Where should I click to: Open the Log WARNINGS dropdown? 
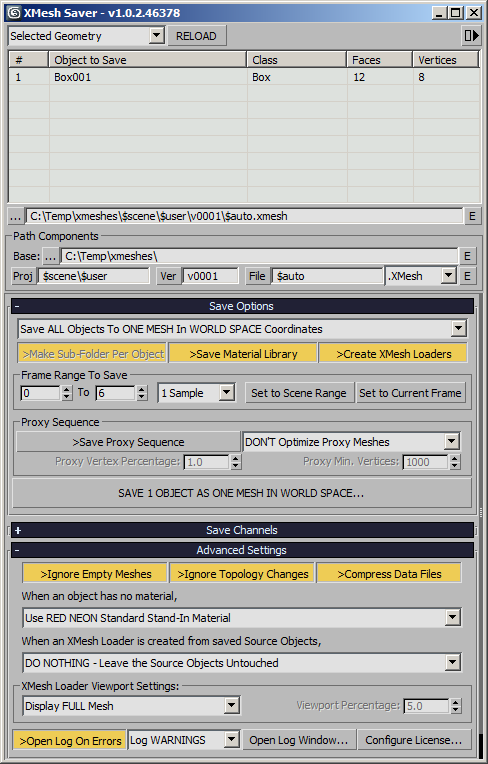tap(184, 740)
